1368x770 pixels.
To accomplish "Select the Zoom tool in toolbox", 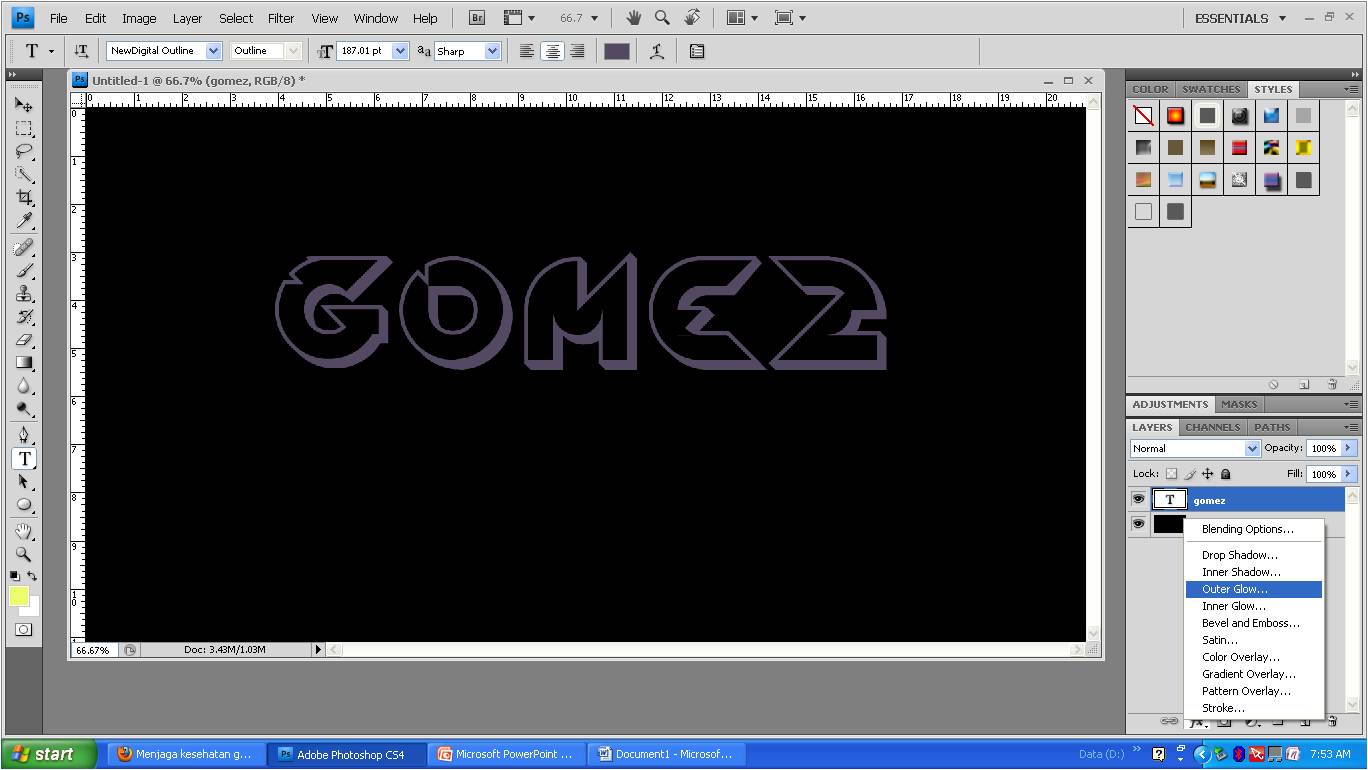I will [24, 553].
